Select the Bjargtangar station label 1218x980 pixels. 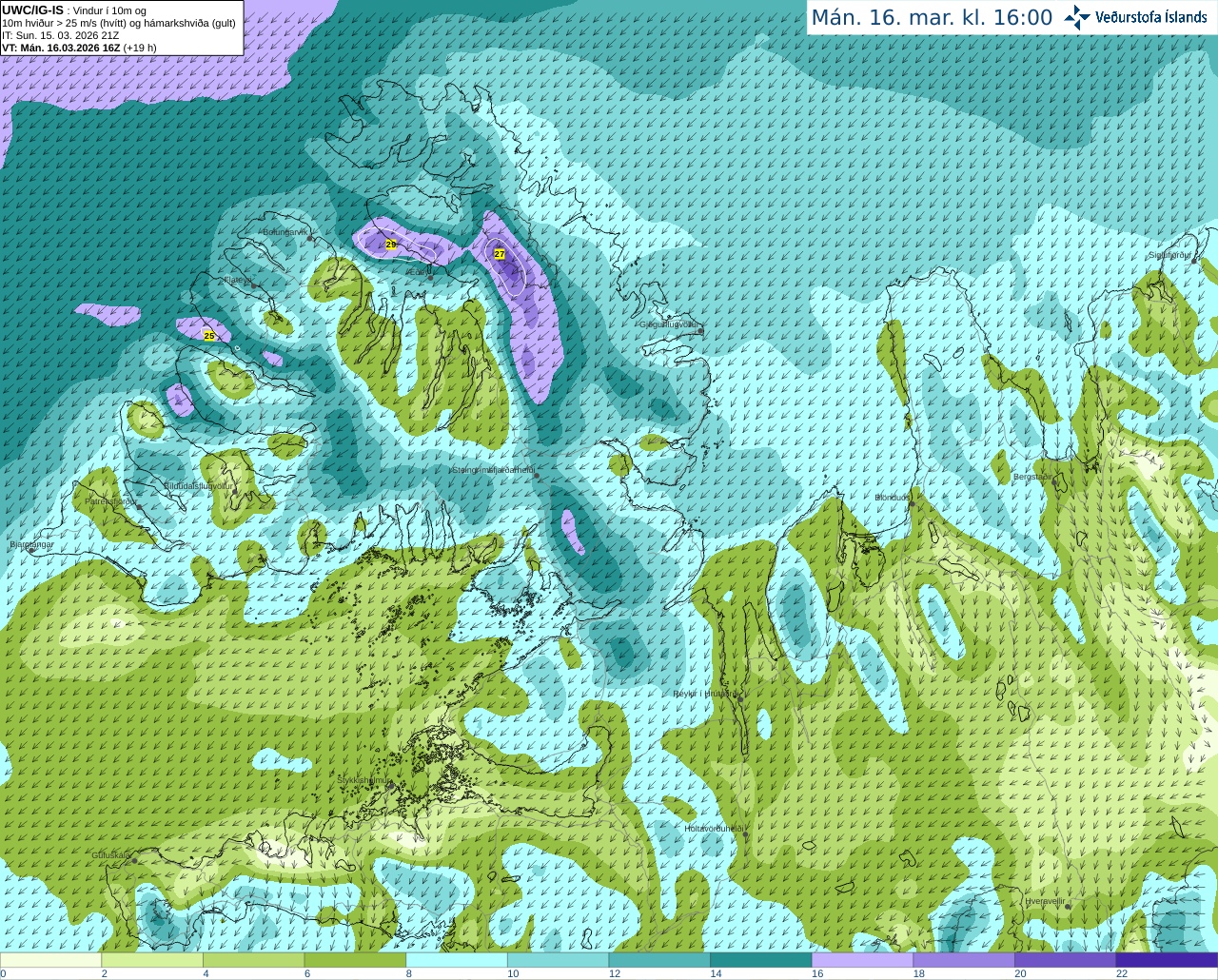31,544
